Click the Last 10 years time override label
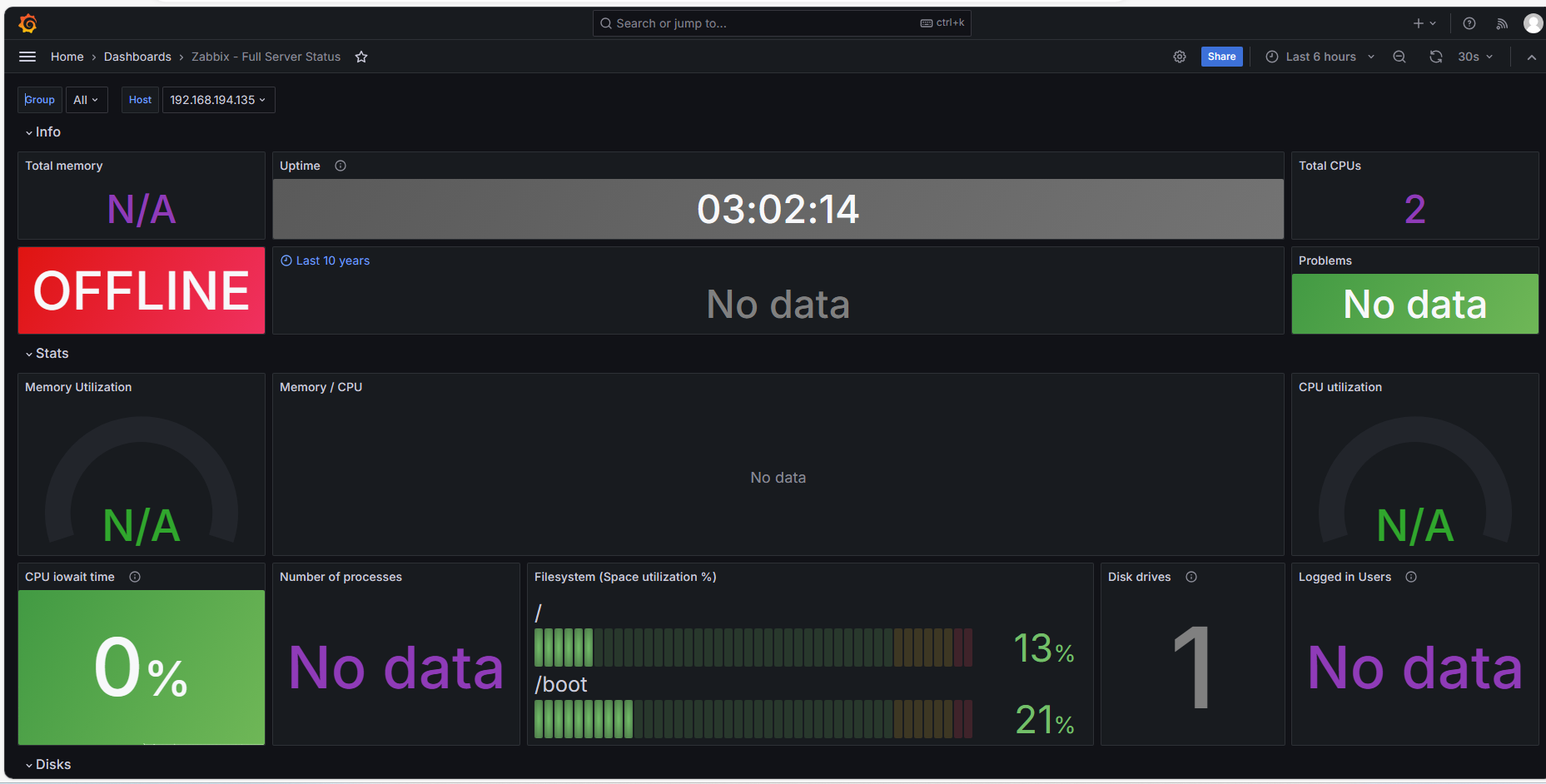This screenshot has height=784, width=1546. [325, 261]
